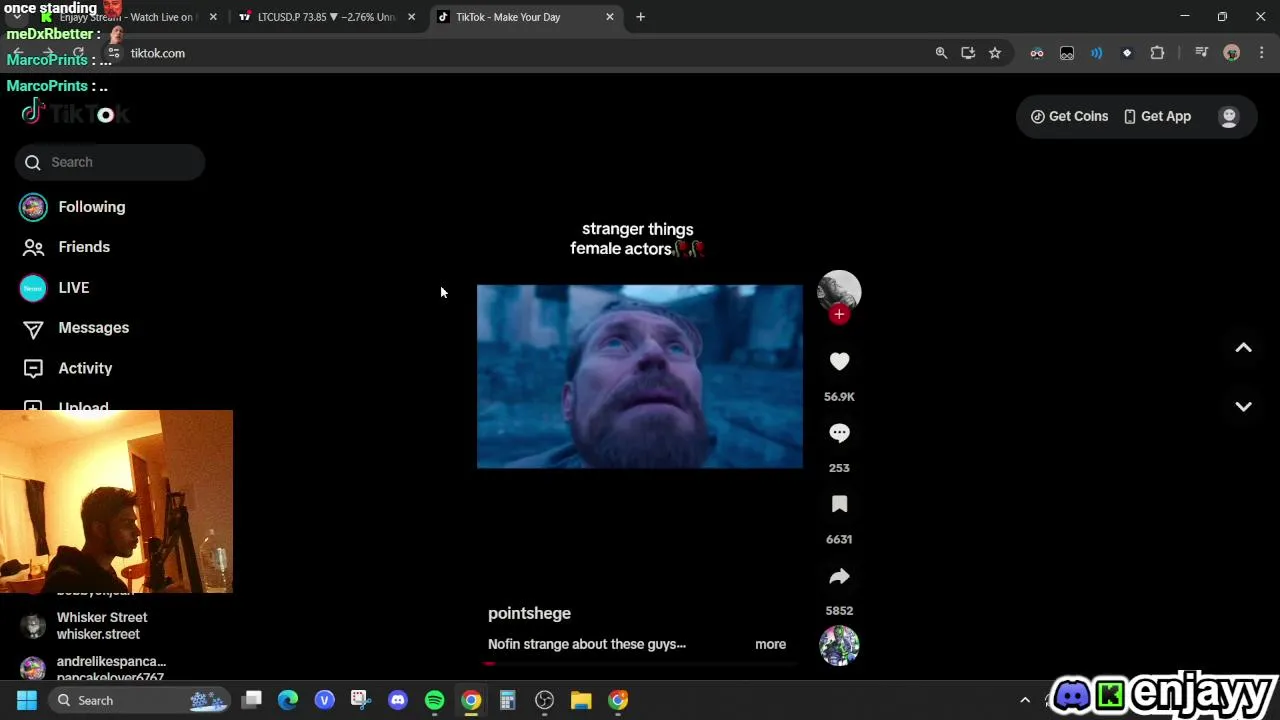
Task: Open the Upload page
Action: (65, 406)
